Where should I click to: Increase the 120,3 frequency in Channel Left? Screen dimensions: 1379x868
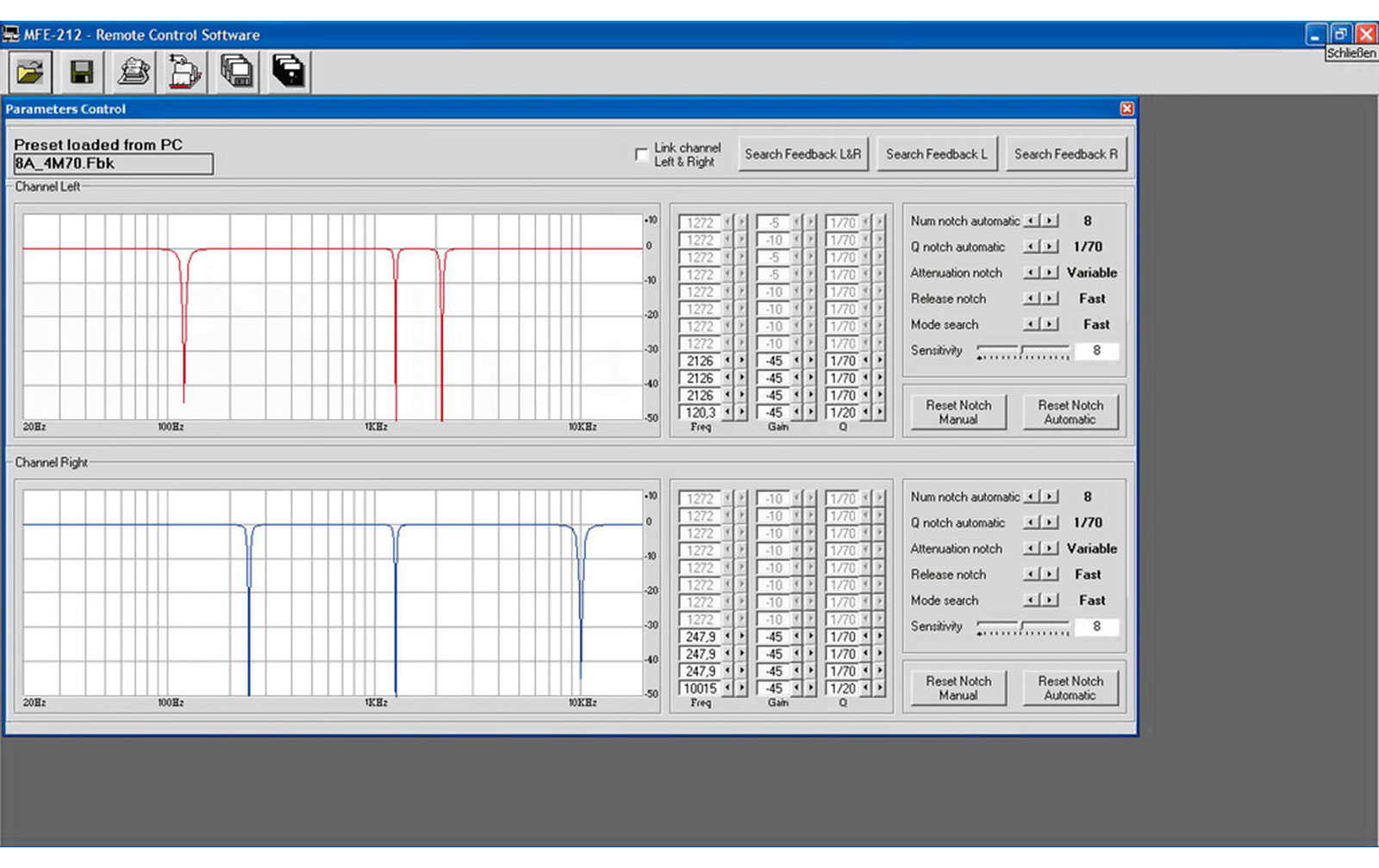[x=742, y=412]
